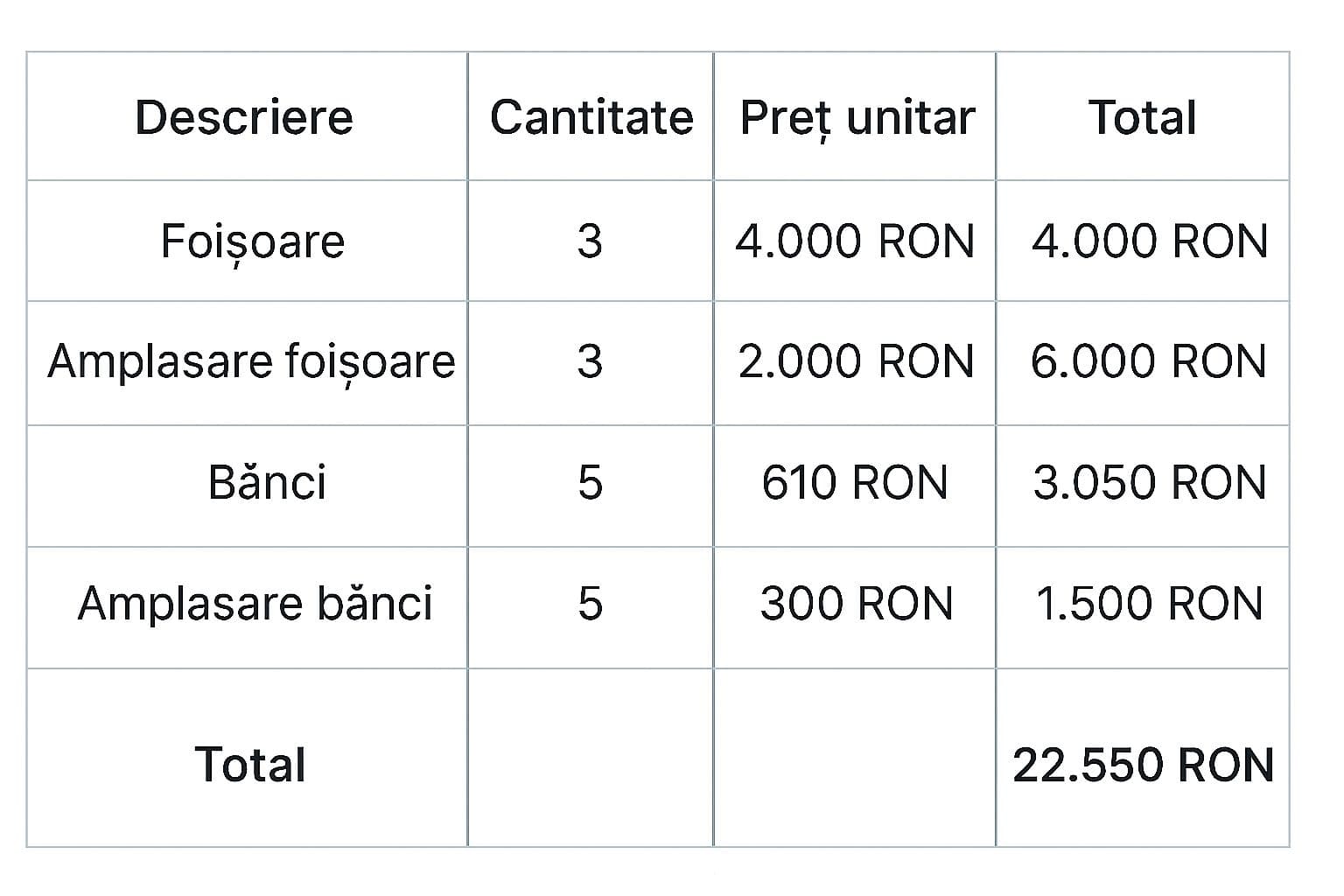Select the quantity cell in Foișoare row
Screen dimensions: 1344x896
591,241
